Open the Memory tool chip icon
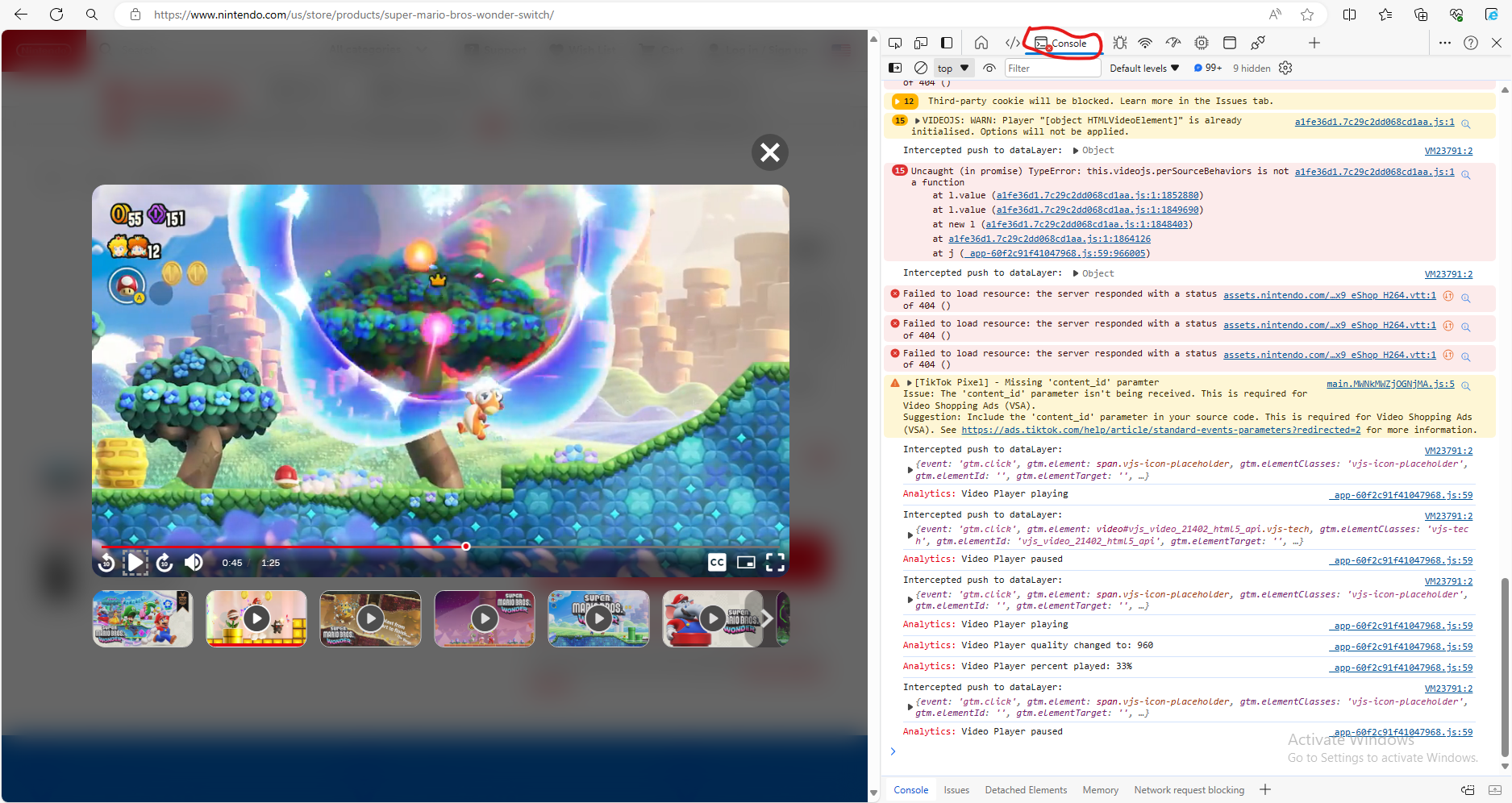This screenshot has height=803, width=1512. coord(1202,43)
